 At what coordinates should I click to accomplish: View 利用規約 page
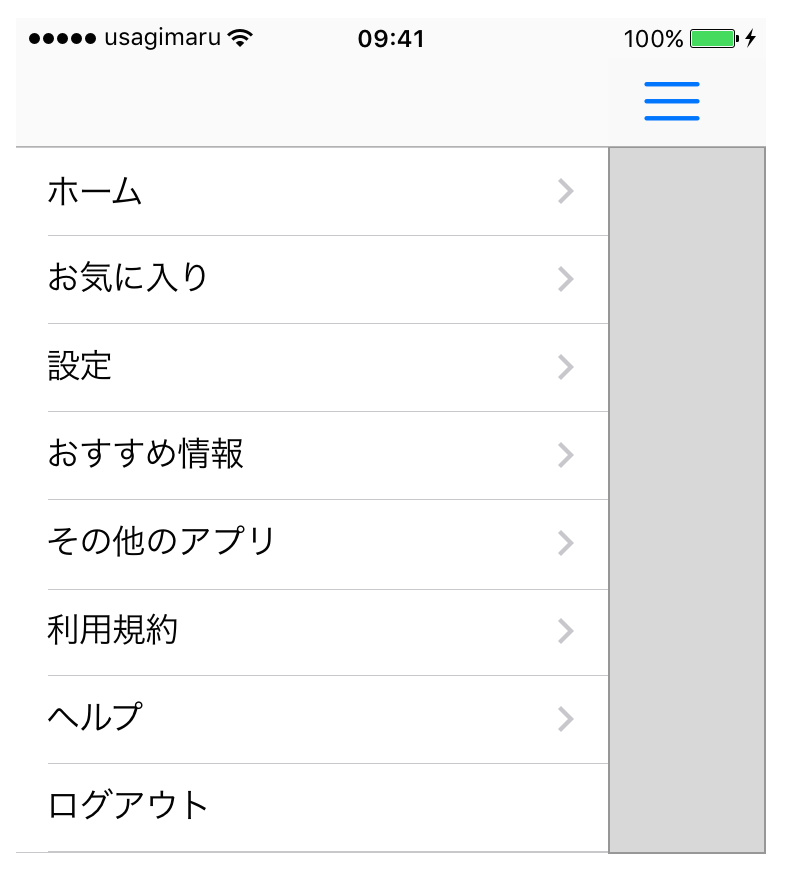113,630
